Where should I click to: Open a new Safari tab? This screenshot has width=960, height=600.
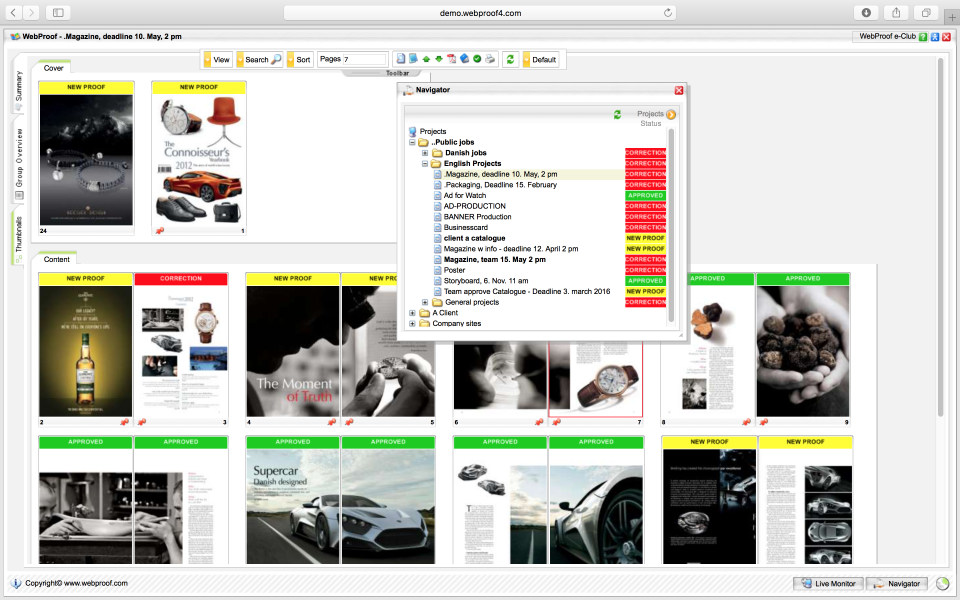(x=952, y=17)
